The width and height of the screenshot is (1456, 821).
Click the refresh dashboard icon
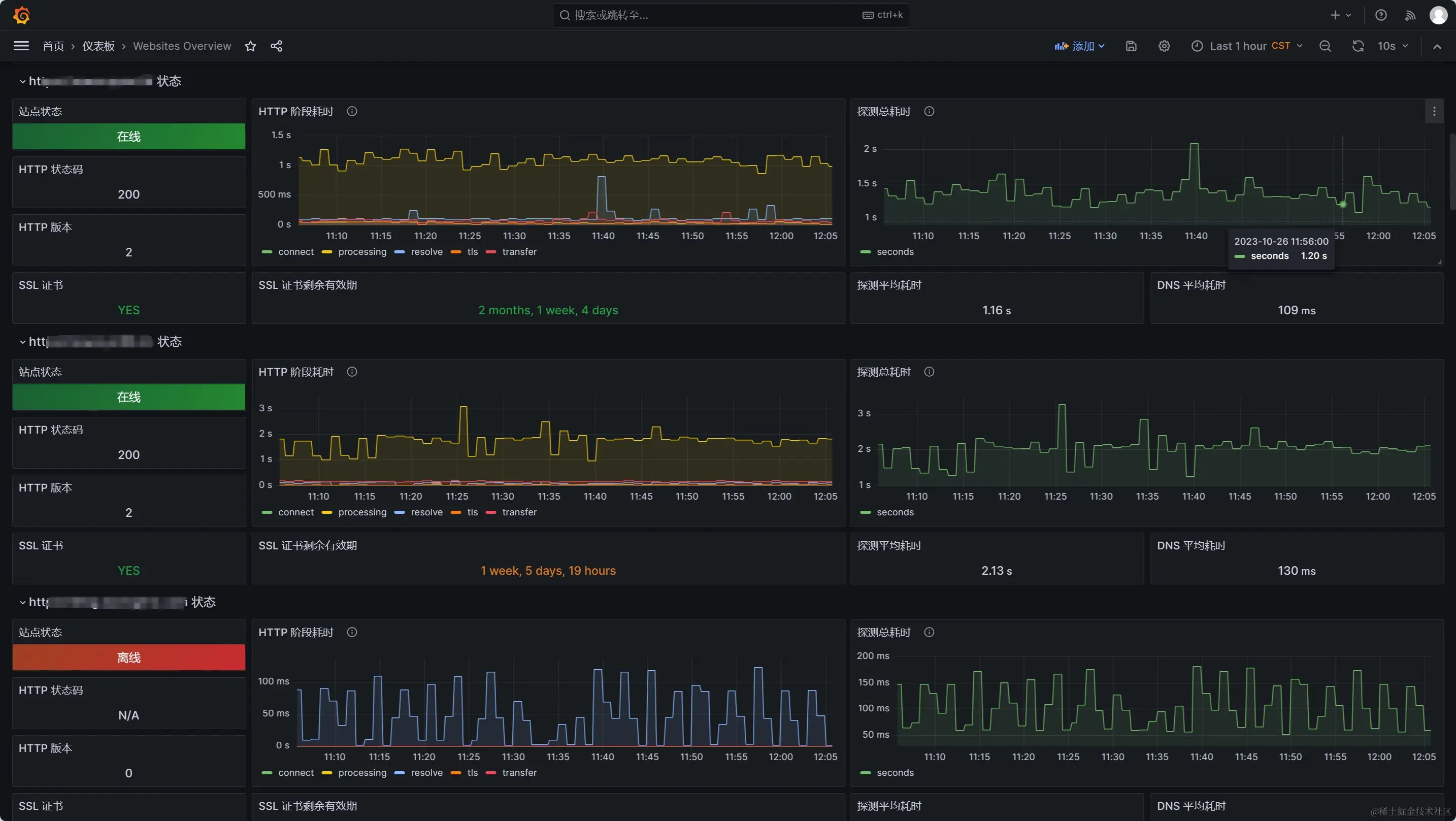(x=1358, y=46)
